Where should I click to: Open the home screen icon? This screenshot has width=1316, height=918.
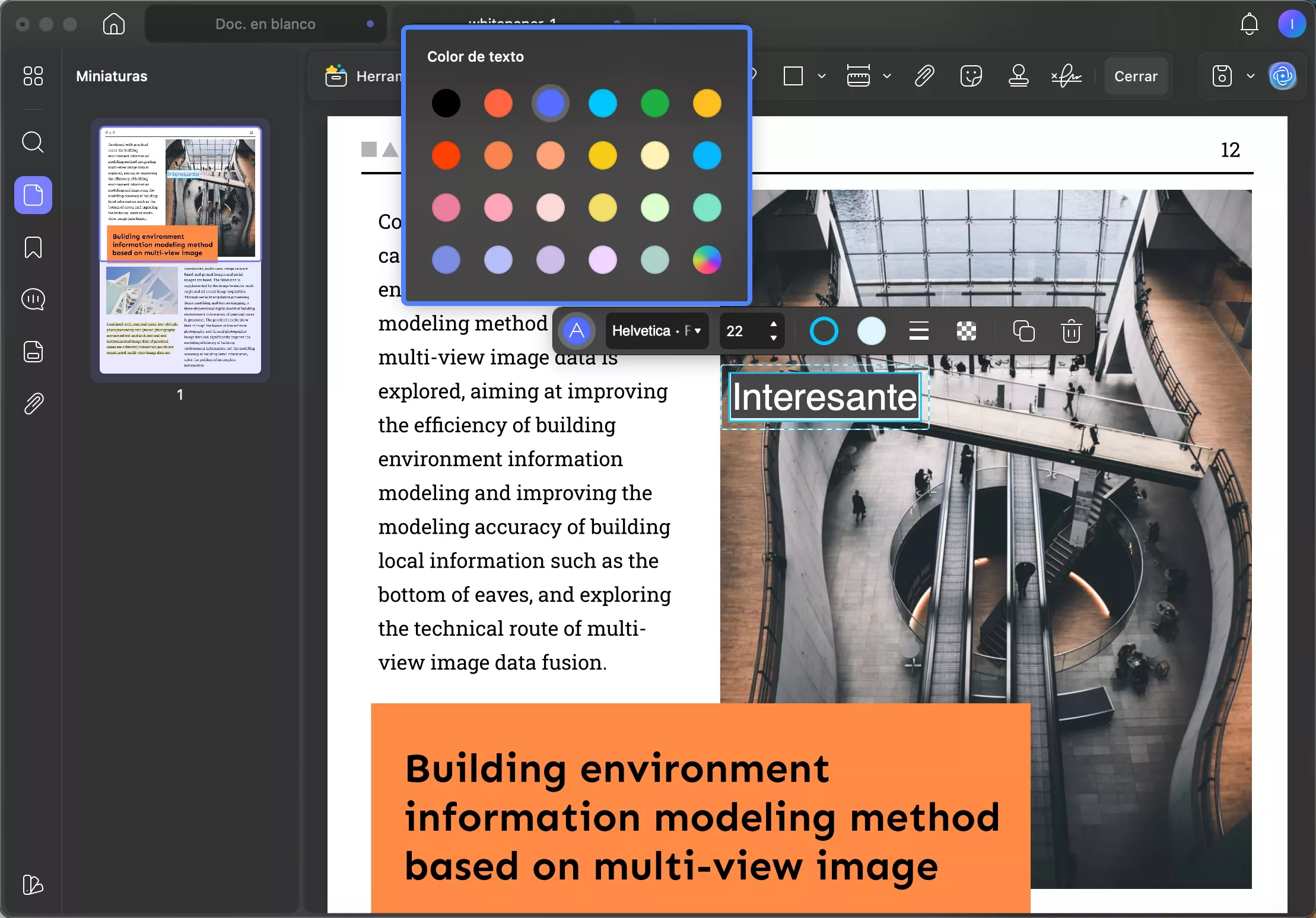[x=113, y=24]
